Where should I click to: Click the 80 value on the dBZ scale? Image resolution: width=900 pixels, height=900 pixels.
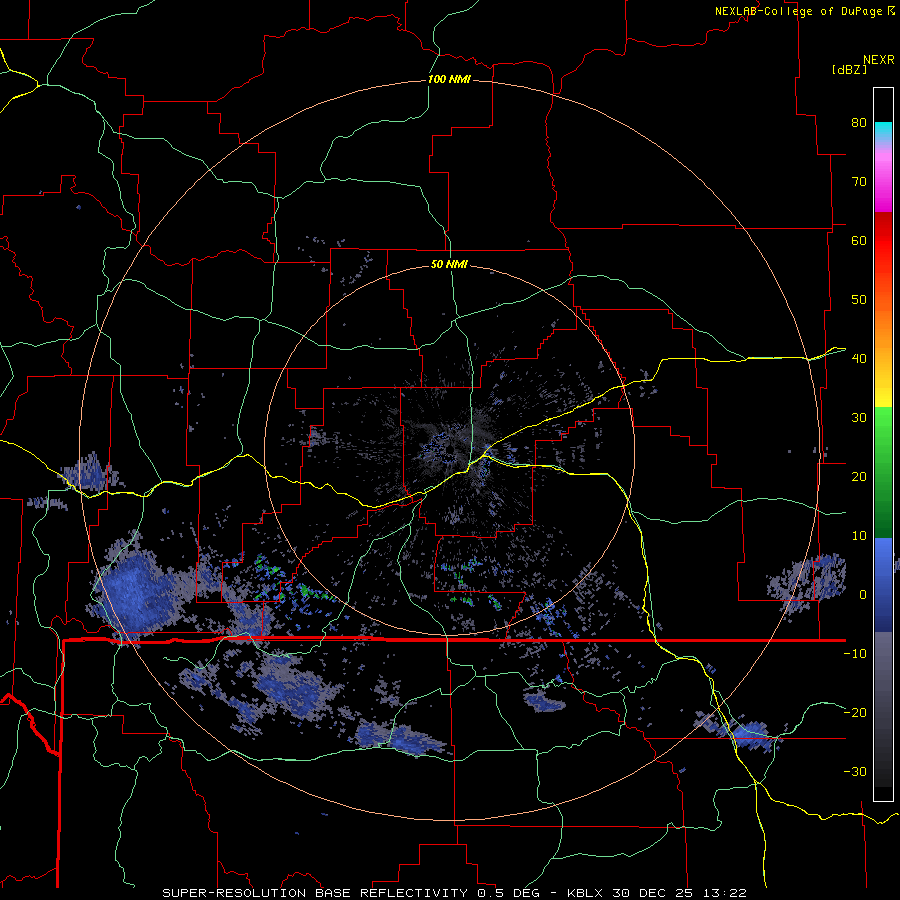pyautogui.click(x=859, y=122)
